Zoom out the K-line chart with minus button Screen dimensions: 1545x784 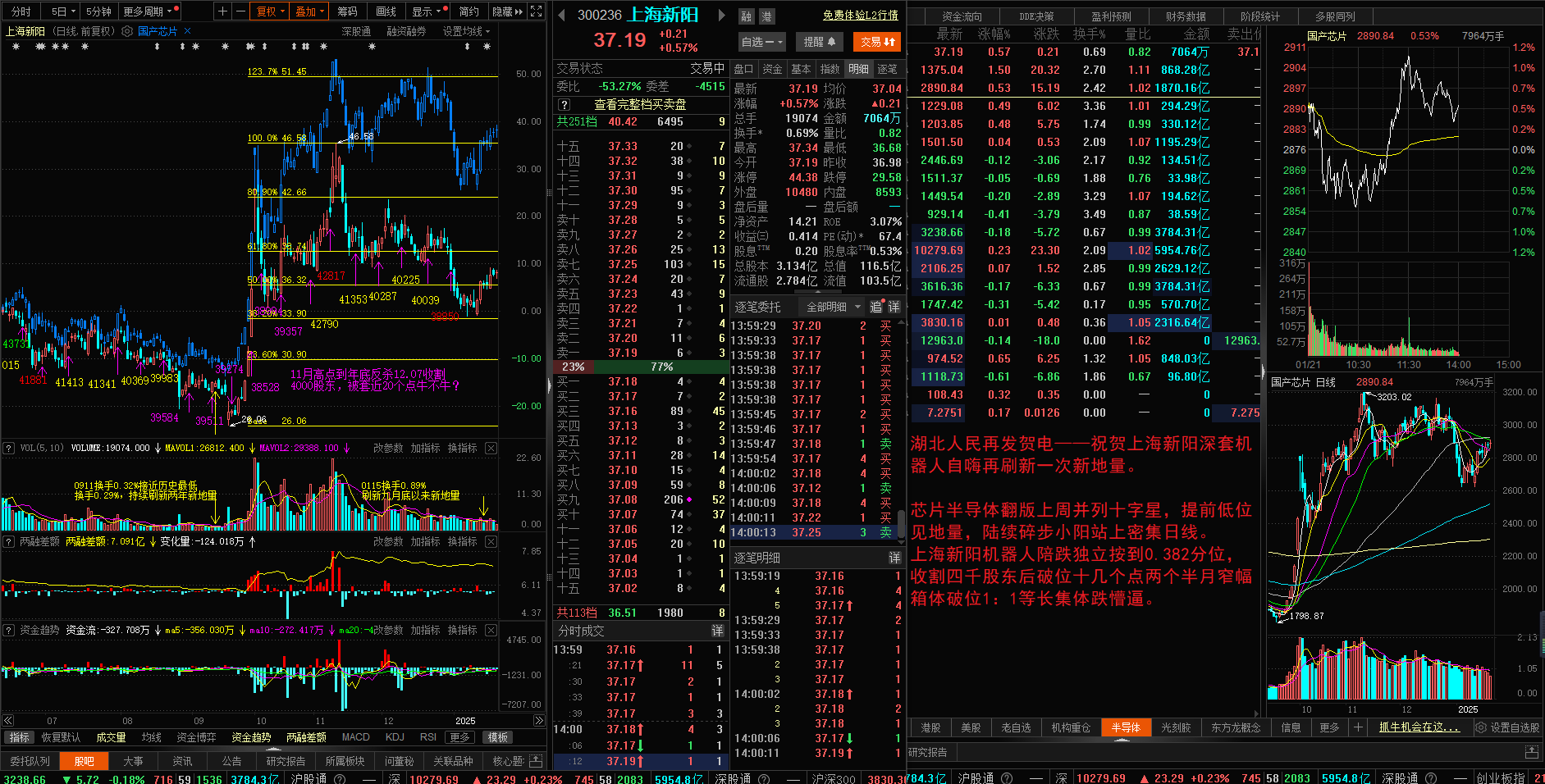(240, 11)
